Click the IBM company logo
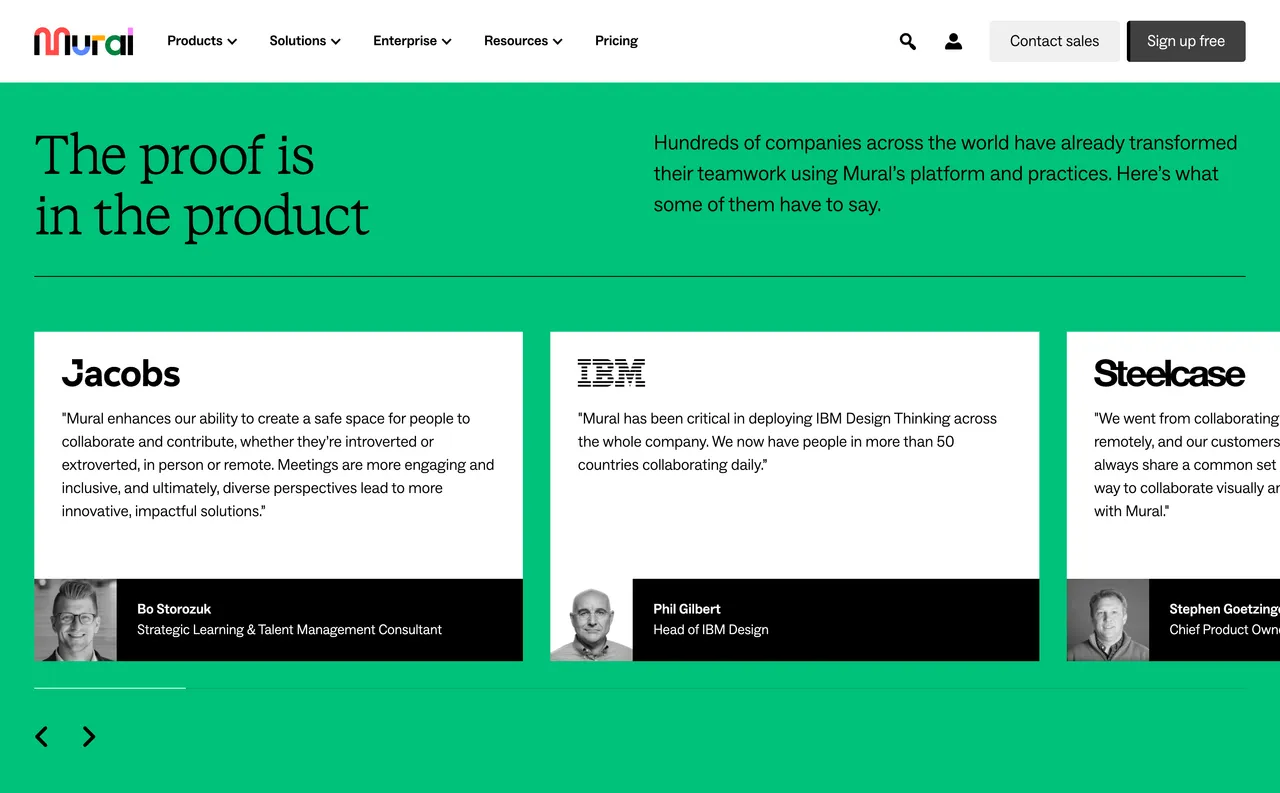1280x793 pixels. pos(611,371)
